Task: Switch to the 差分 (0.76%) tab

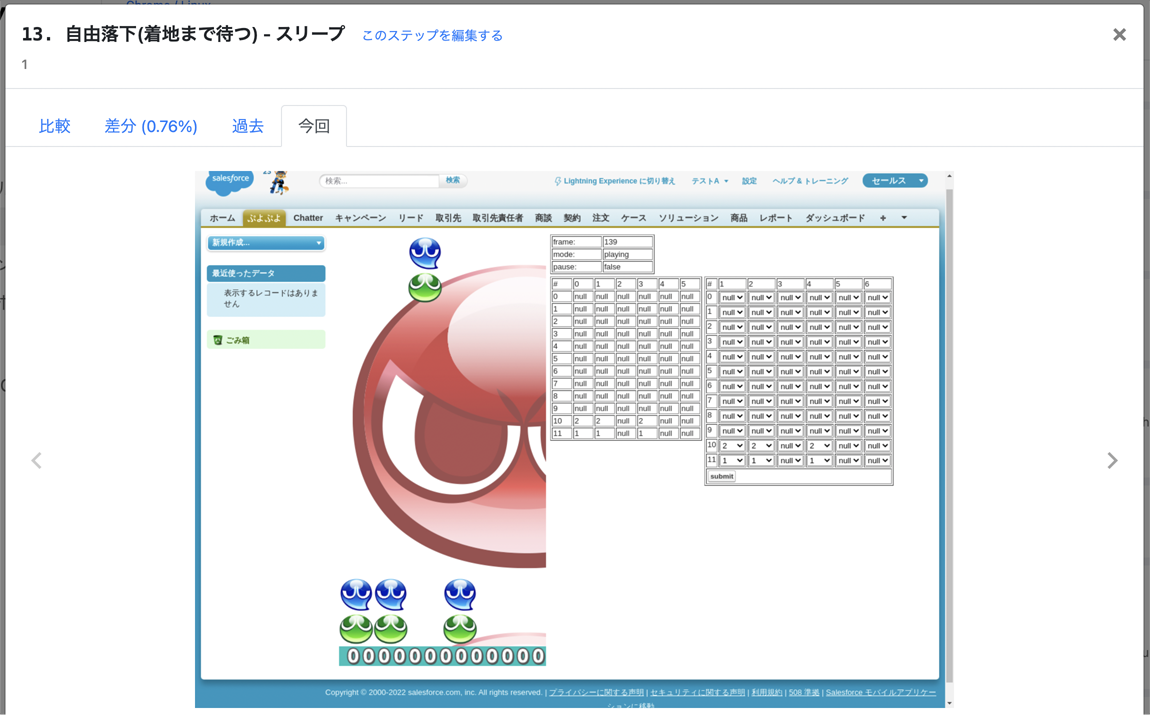Action: coord(150,126)
